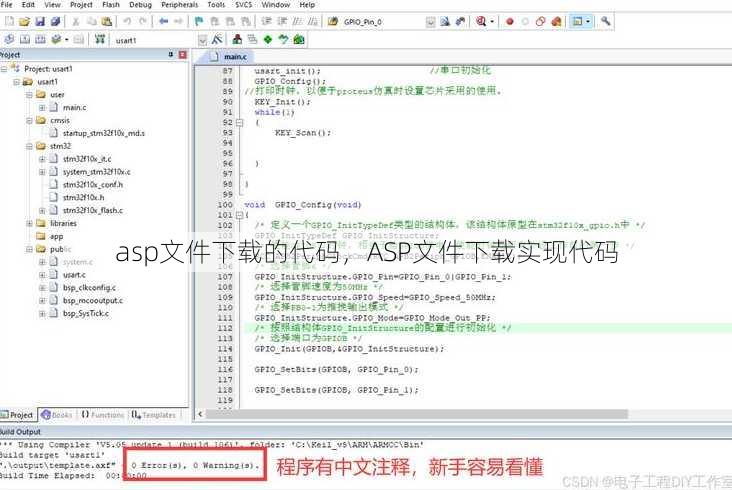The height and width of the screenshot is (490, 732).
Task: Toggle breakpoint with red dot icon
Action: [x=510, y=21]
